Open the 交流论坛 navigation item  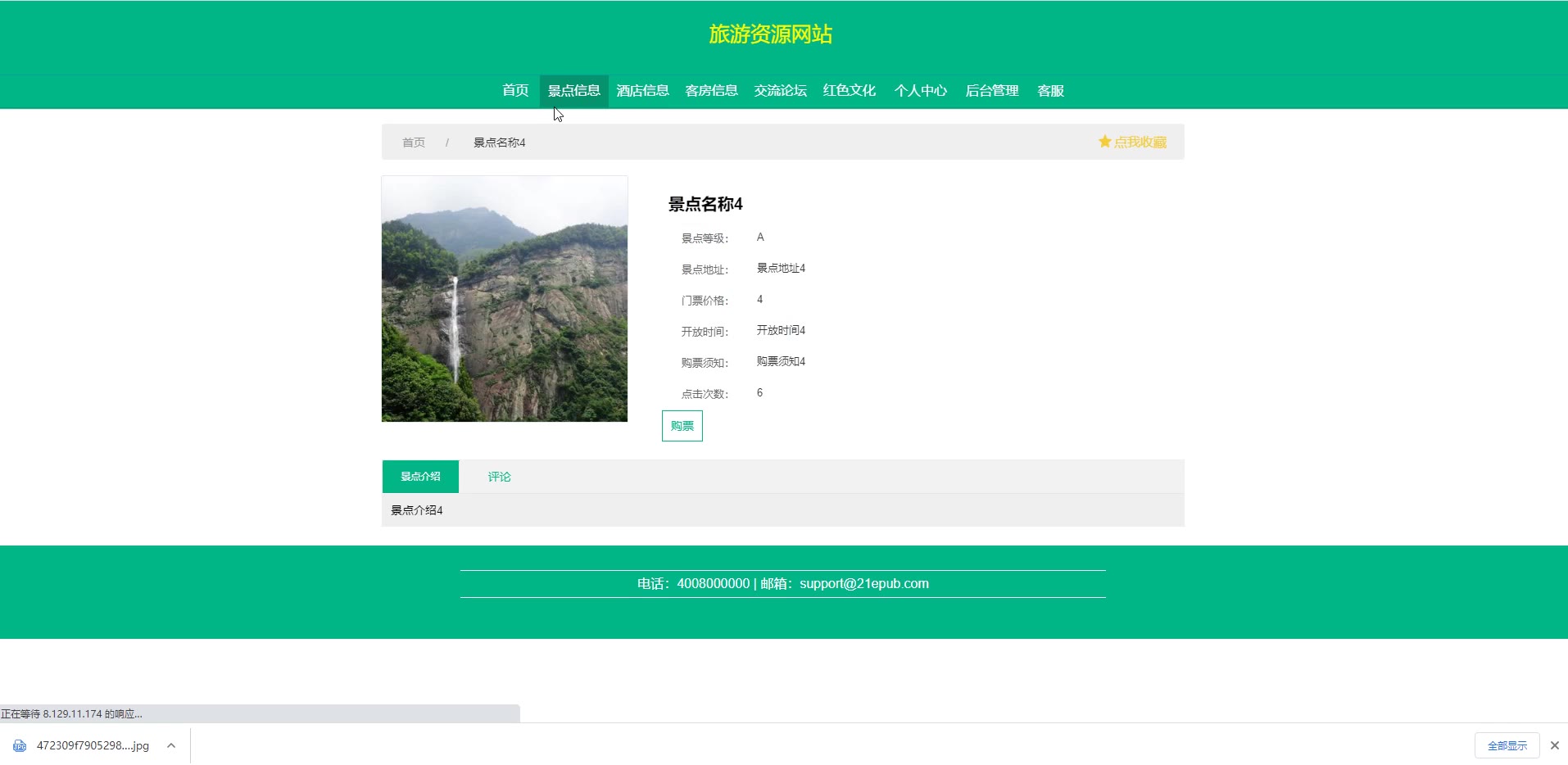click(x=780, y=91)
